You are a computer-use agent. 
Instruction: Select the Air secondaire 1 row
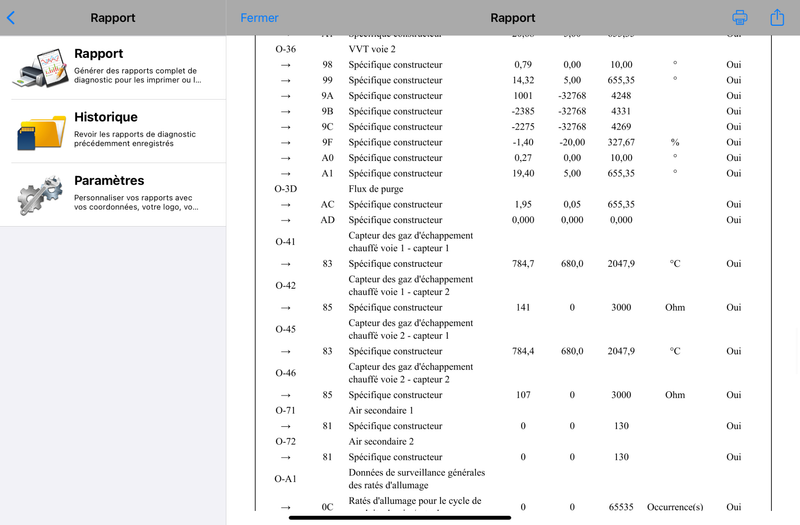pos(513,410)
